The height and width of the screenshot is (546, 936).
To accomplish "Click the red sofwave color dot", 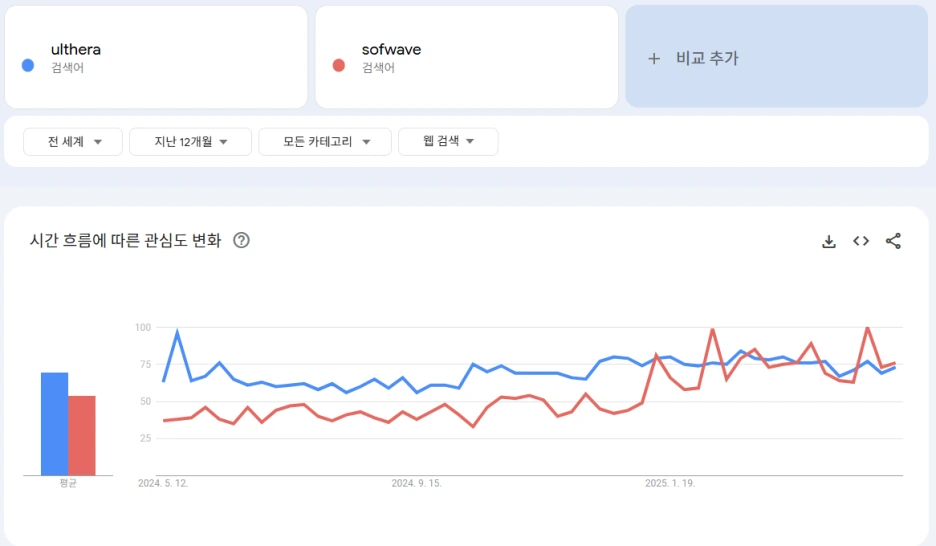I will 338,66.
